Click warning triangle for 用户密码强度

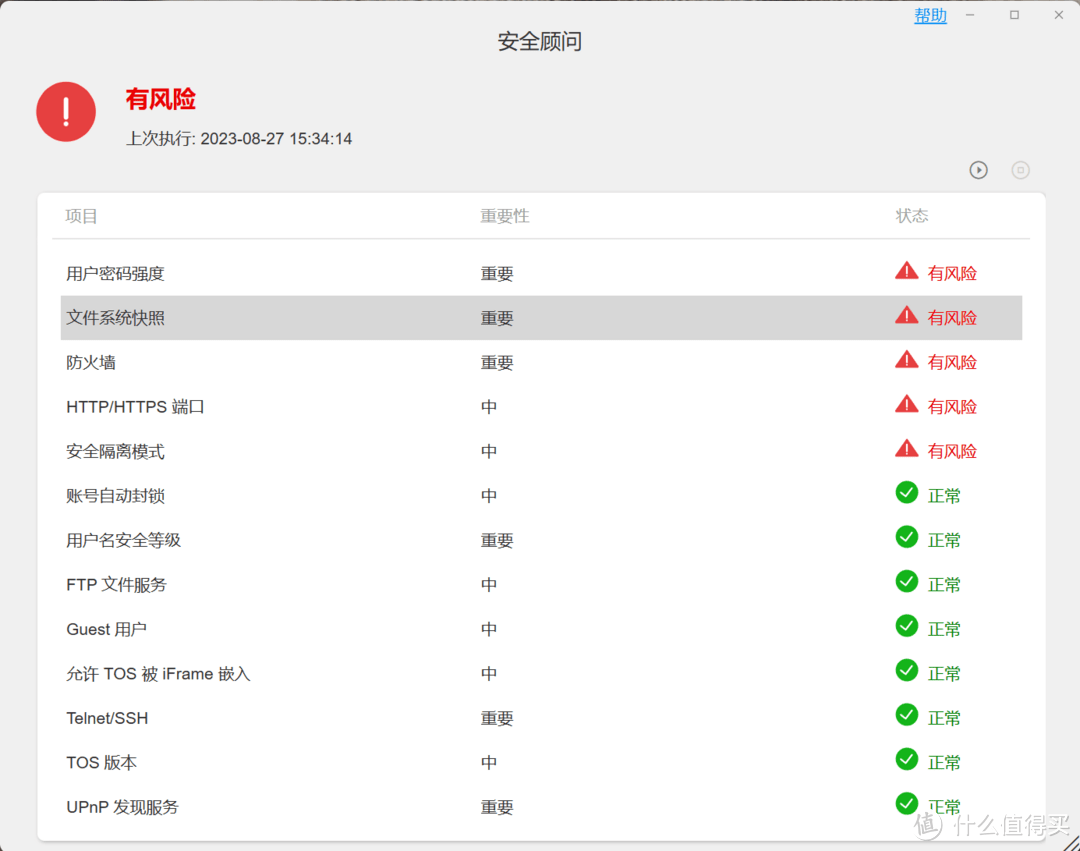906,271
